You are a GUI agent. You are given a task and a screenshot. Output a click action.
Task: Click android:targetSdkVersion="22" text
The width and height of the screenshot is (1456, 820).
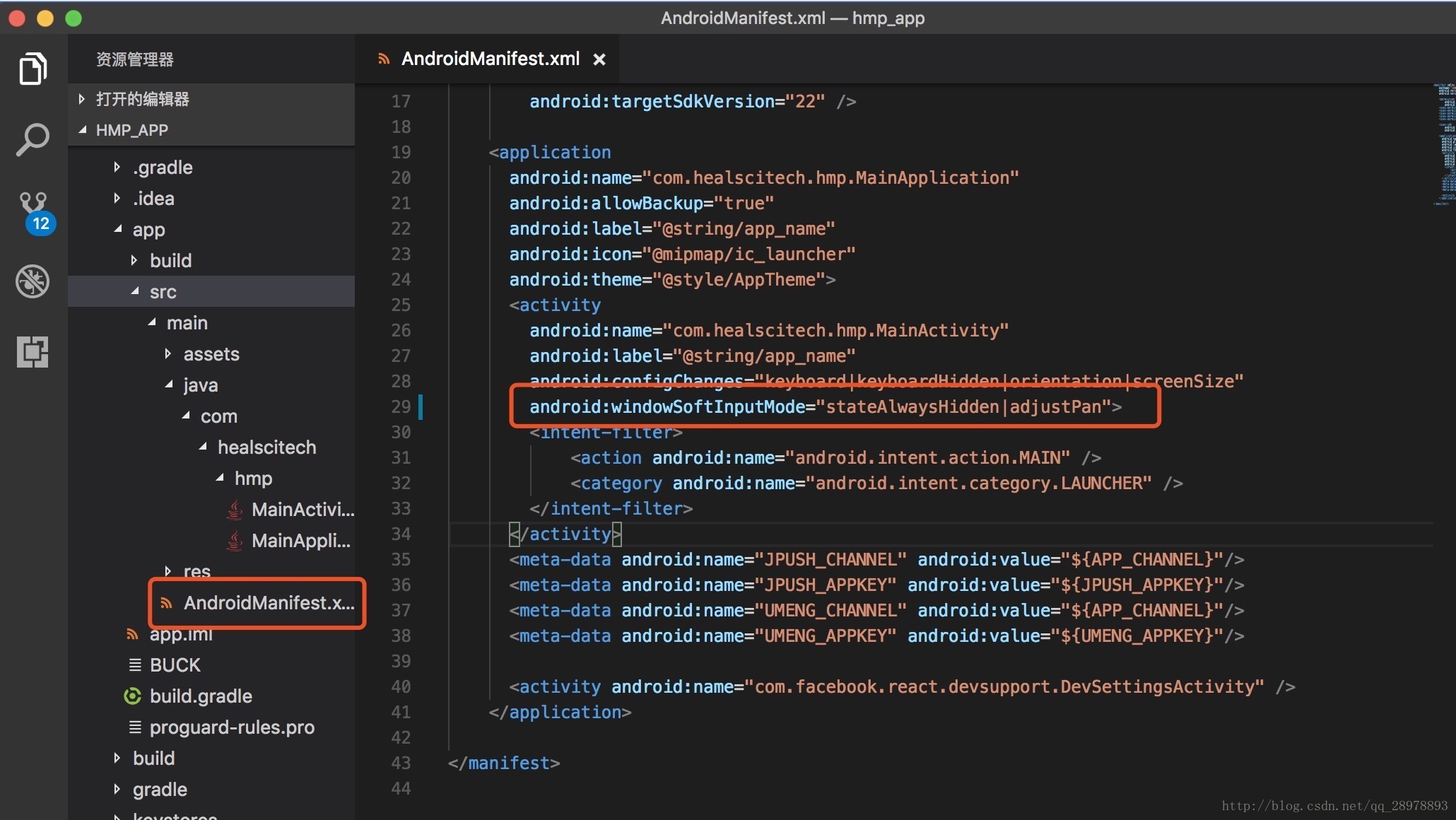[x=677, y=102]
